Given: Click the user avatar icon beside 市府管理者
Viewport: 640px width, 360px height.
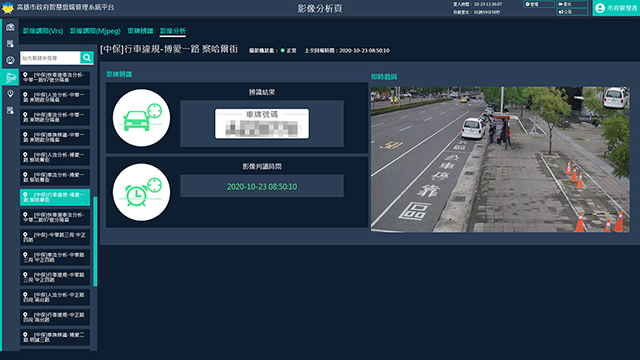Looking at the screenshot, I should click(x=600, y=8).
